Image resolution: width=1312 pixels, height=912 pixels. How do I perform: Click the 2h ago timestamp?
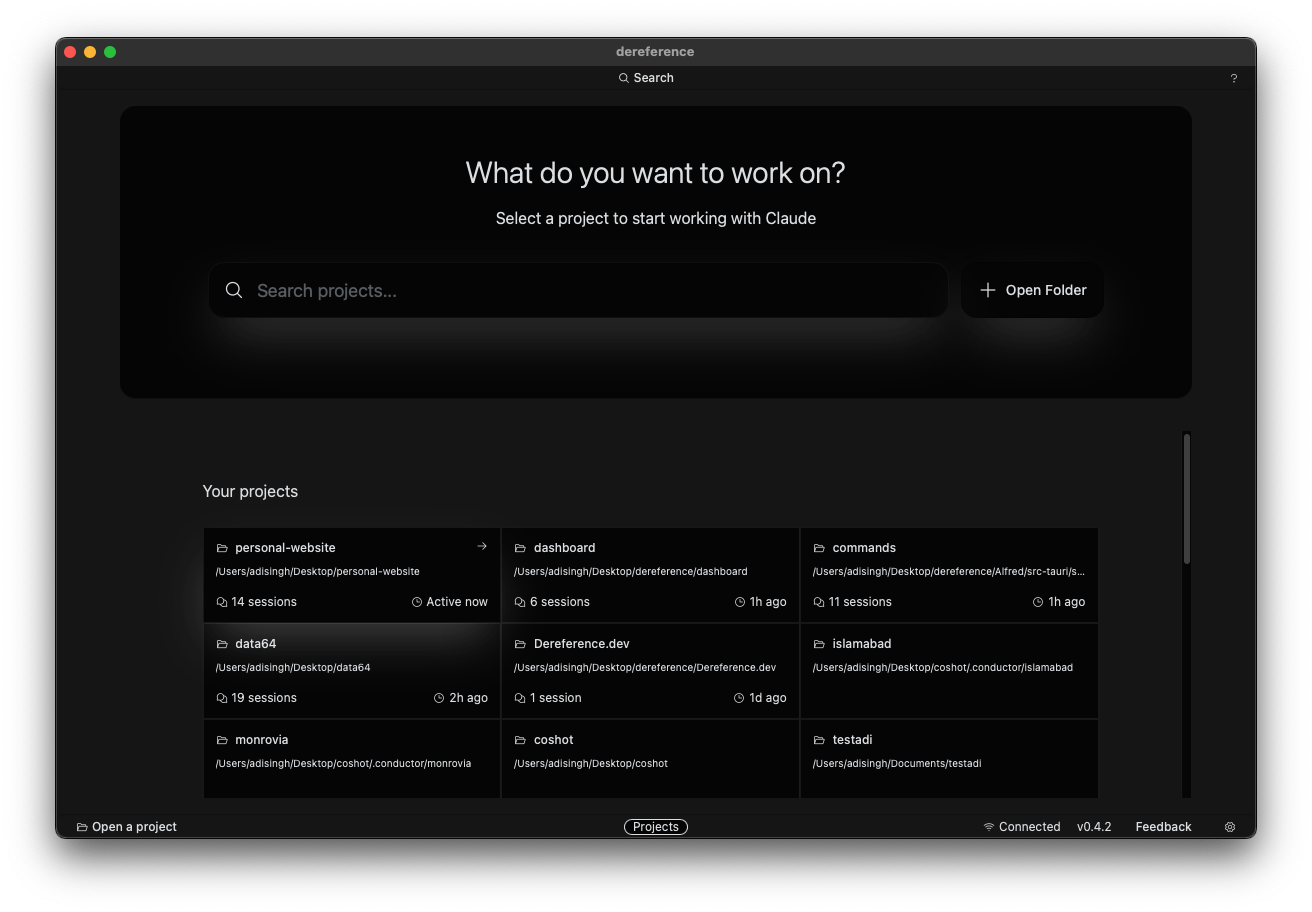click(x=468, y=698)
